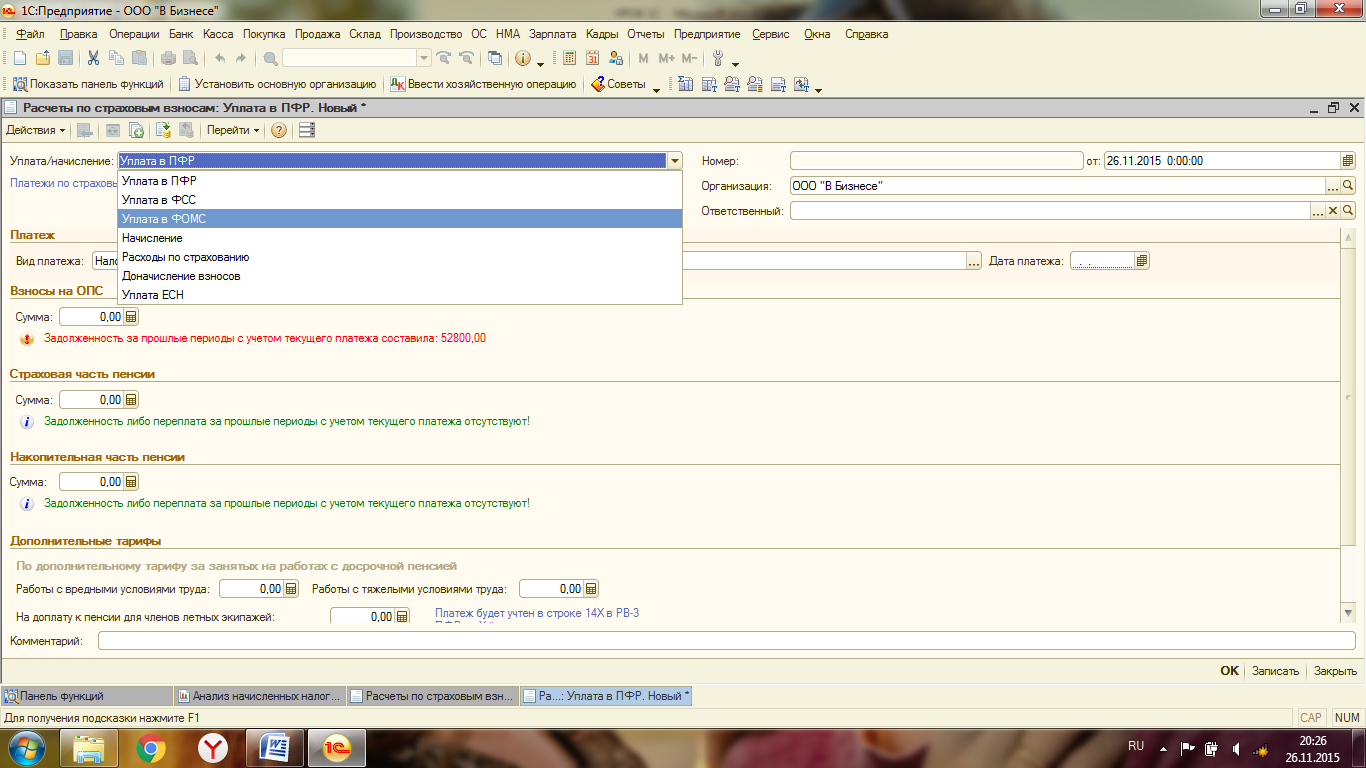Click the Print icon in main toolbar

(169, 58)
